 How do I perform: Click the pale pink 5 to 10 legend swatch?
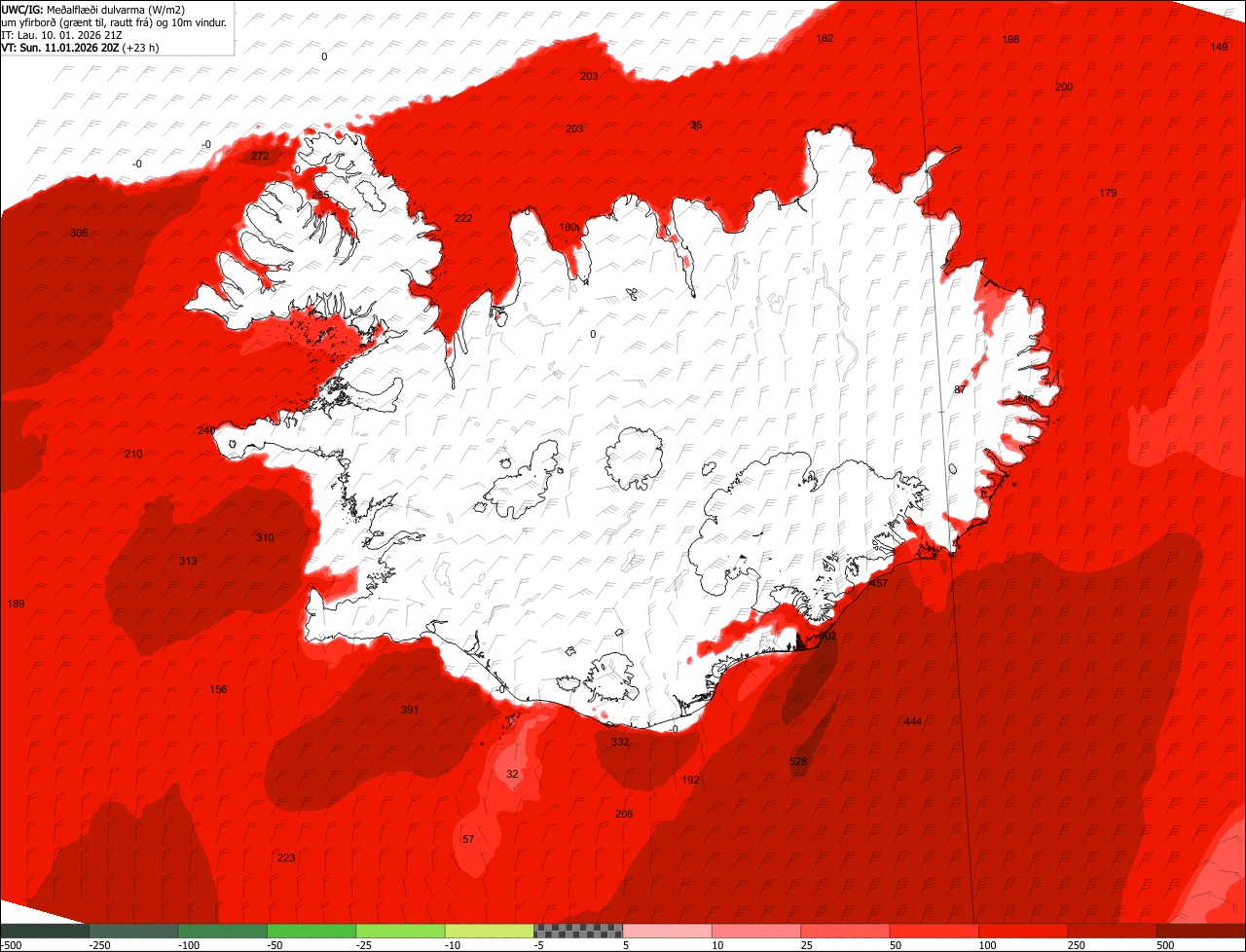tap(668, 931)
